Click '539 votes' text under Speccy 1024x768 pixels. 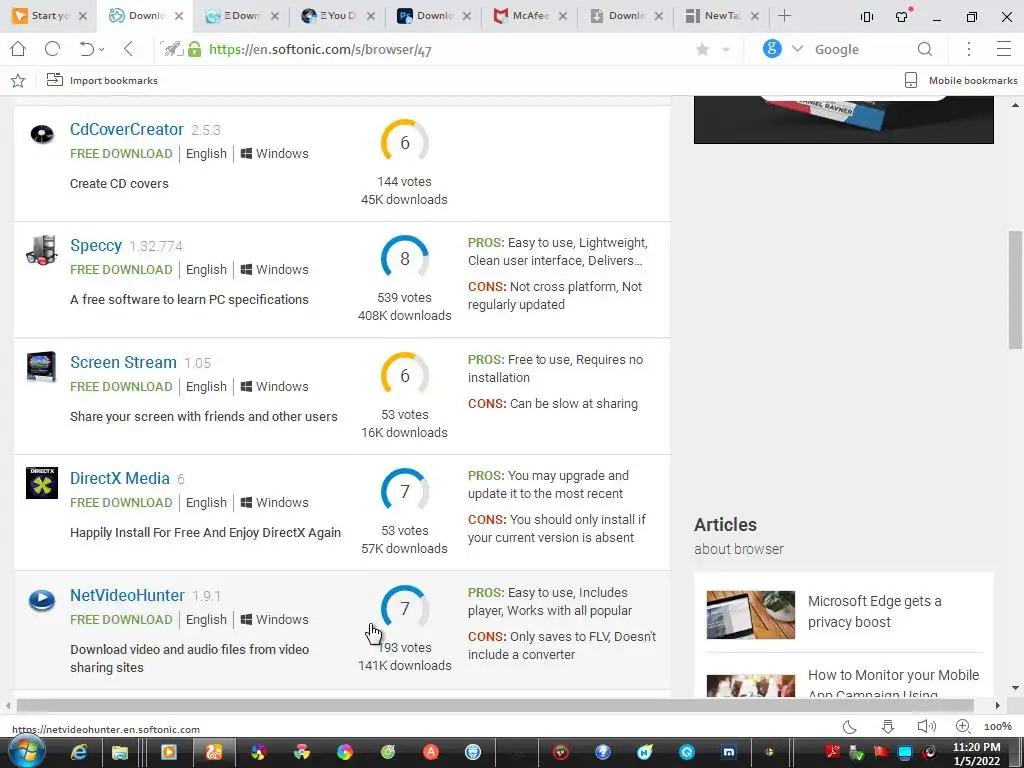[x=405, y=298]
